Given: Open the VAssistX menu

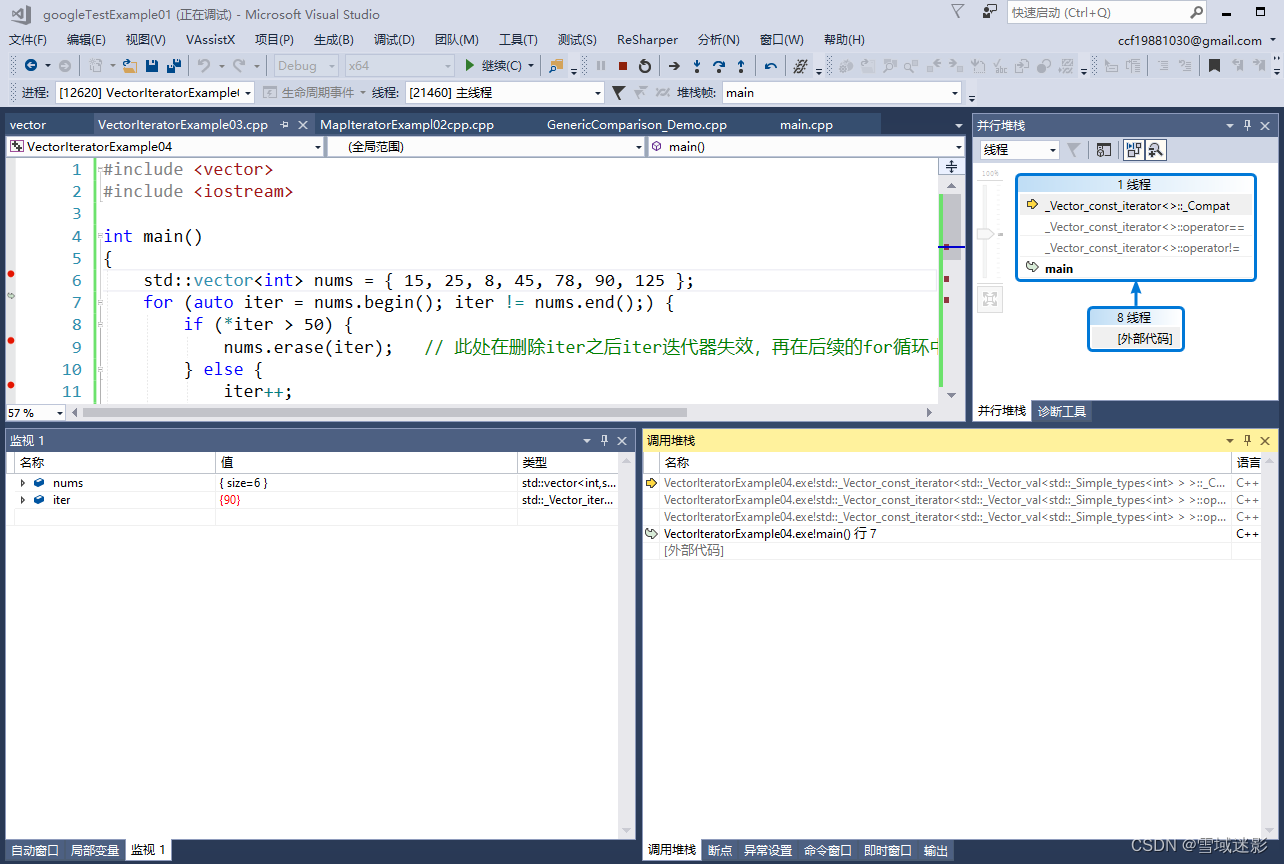Looking at the screenshot, I should pyautogui.click(x=210, y=40).
